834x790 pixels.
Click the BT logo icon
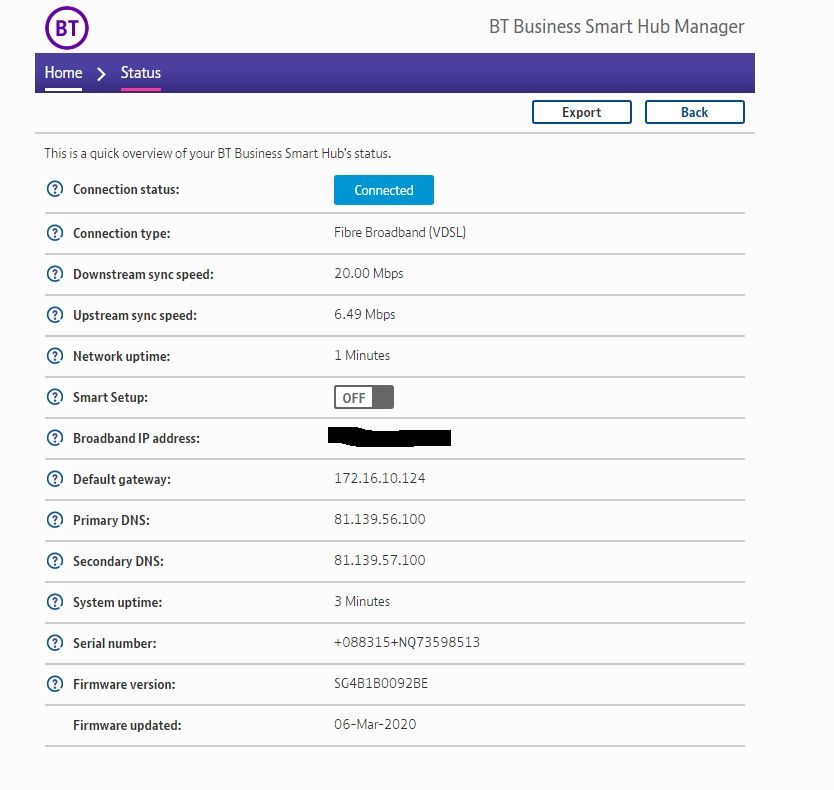pyautogui.click(x=67, y=28)
